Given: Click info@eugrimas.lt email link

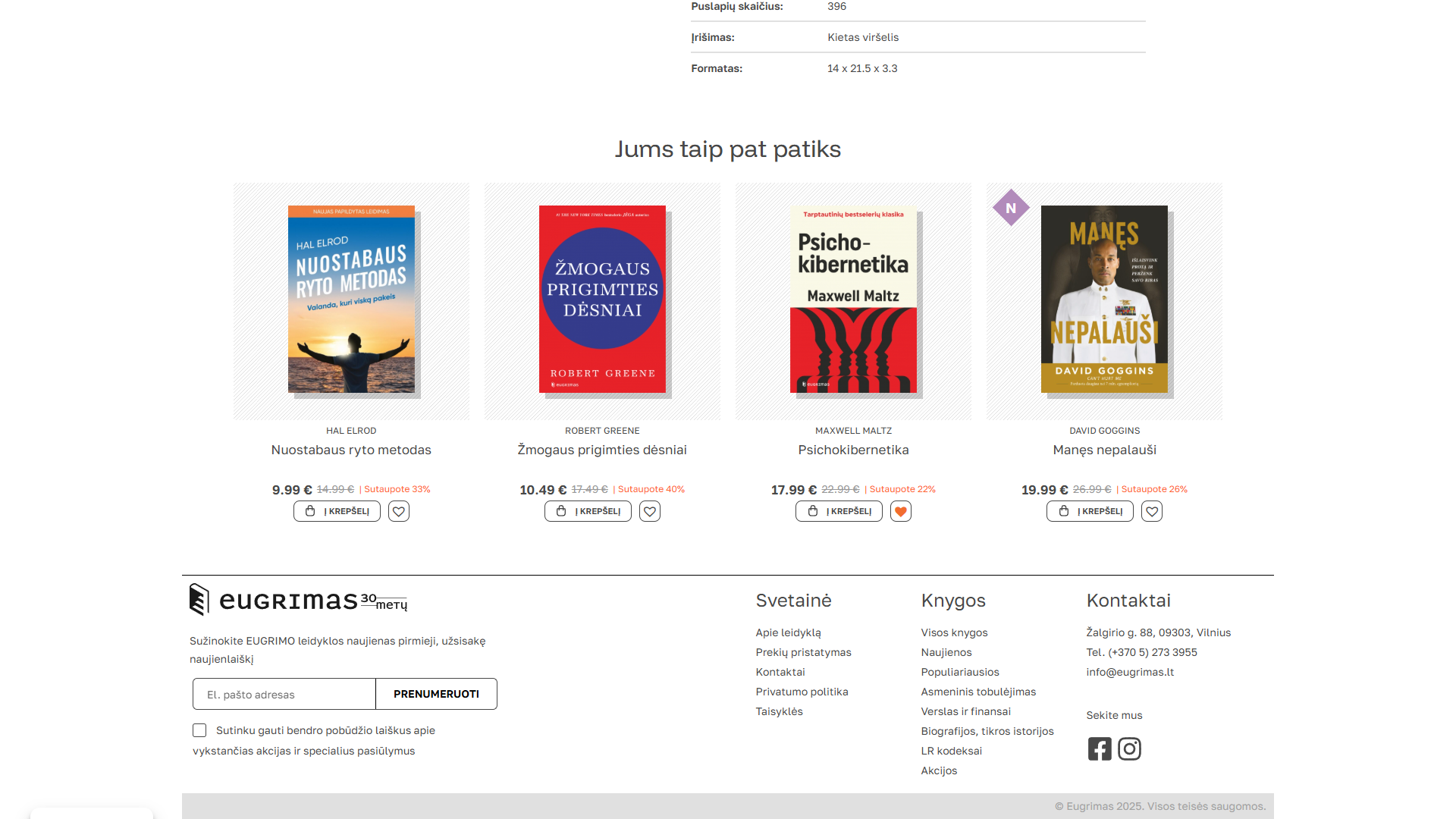Looking at the screenshot, I should coord(1130,672).
